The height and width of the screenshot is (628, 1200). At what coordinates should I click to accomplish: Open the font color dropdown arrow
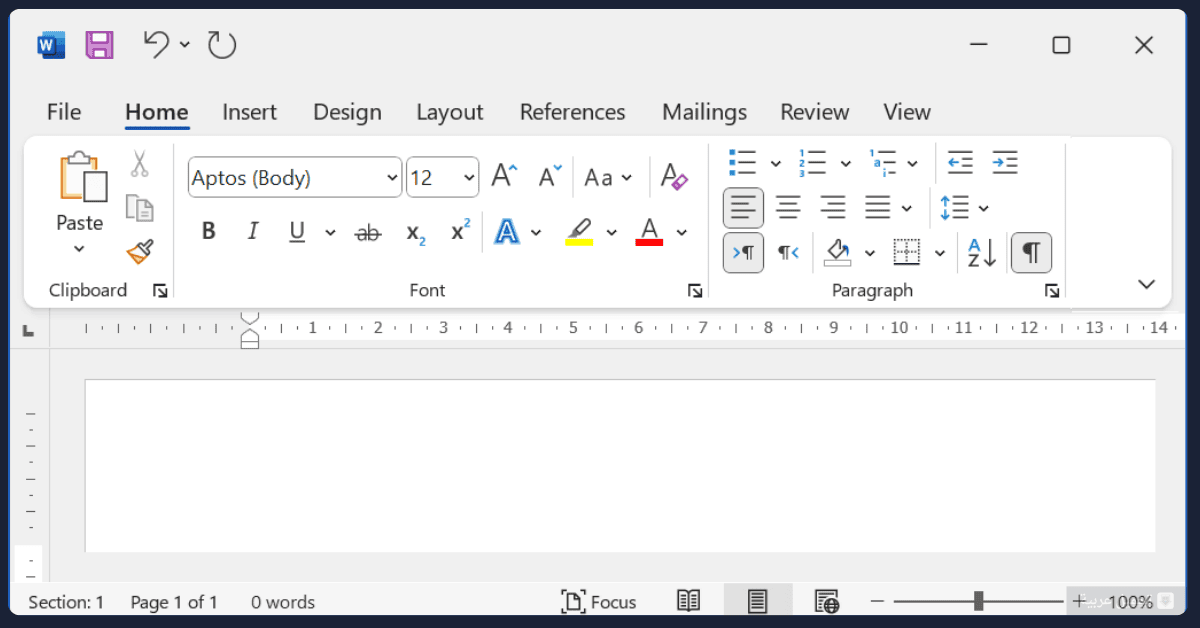coord(682,233)
